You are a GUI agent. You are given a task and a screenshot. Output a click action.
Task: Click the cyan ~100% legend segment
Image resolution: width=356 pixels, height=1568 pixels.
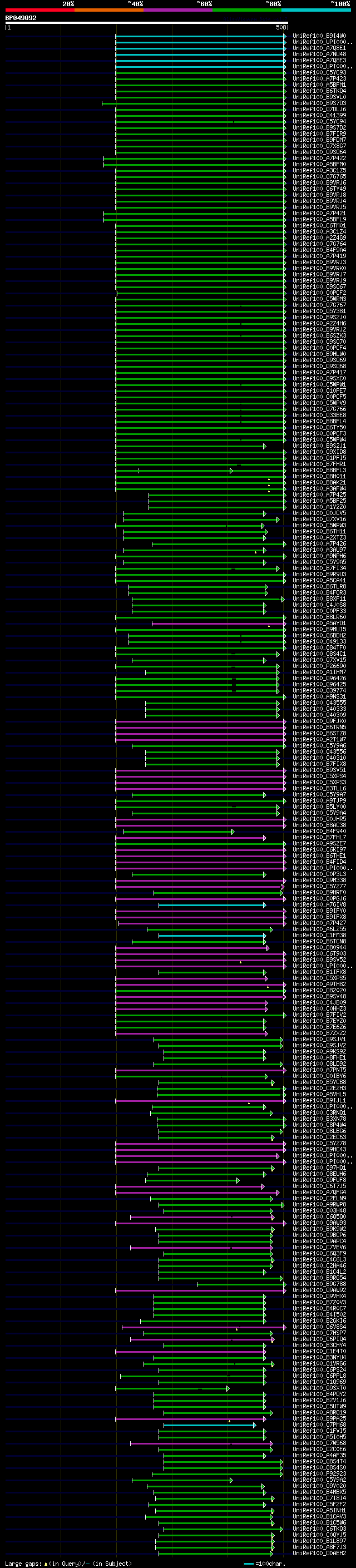point(317,10)
